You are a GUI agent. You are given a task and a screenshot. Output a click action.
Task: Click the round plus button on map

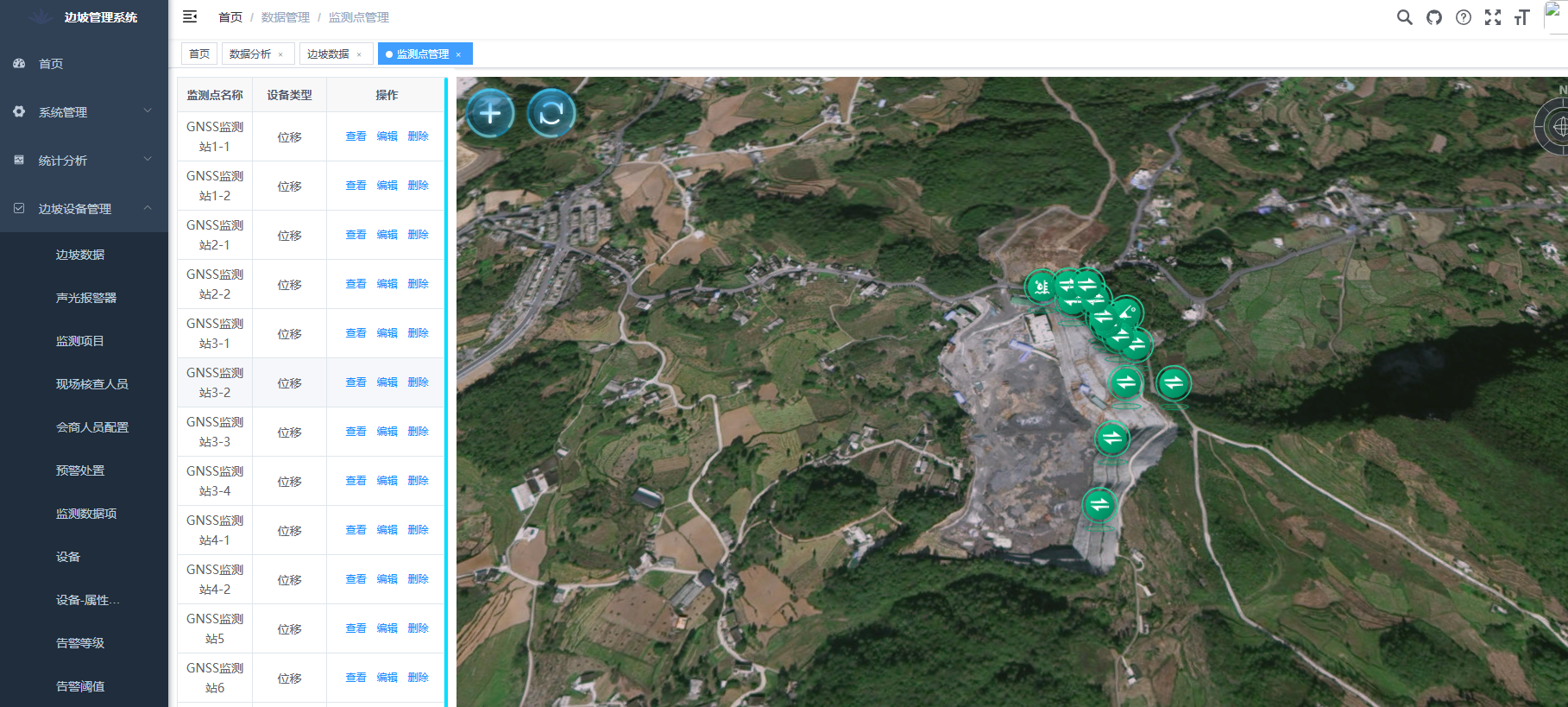490,113
